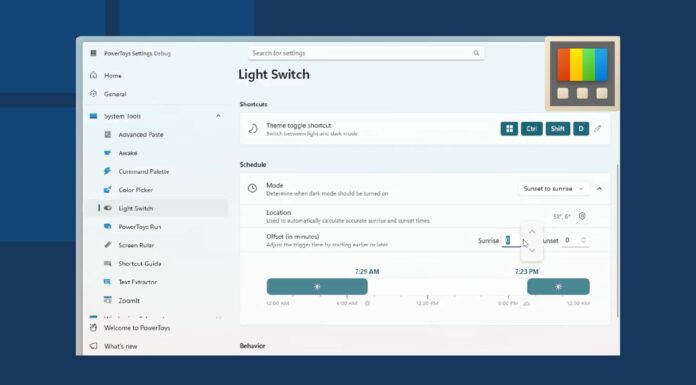696x385 pixels.
Task: Click the Sunrise offset input field
Action: click(x=511, y=241)
